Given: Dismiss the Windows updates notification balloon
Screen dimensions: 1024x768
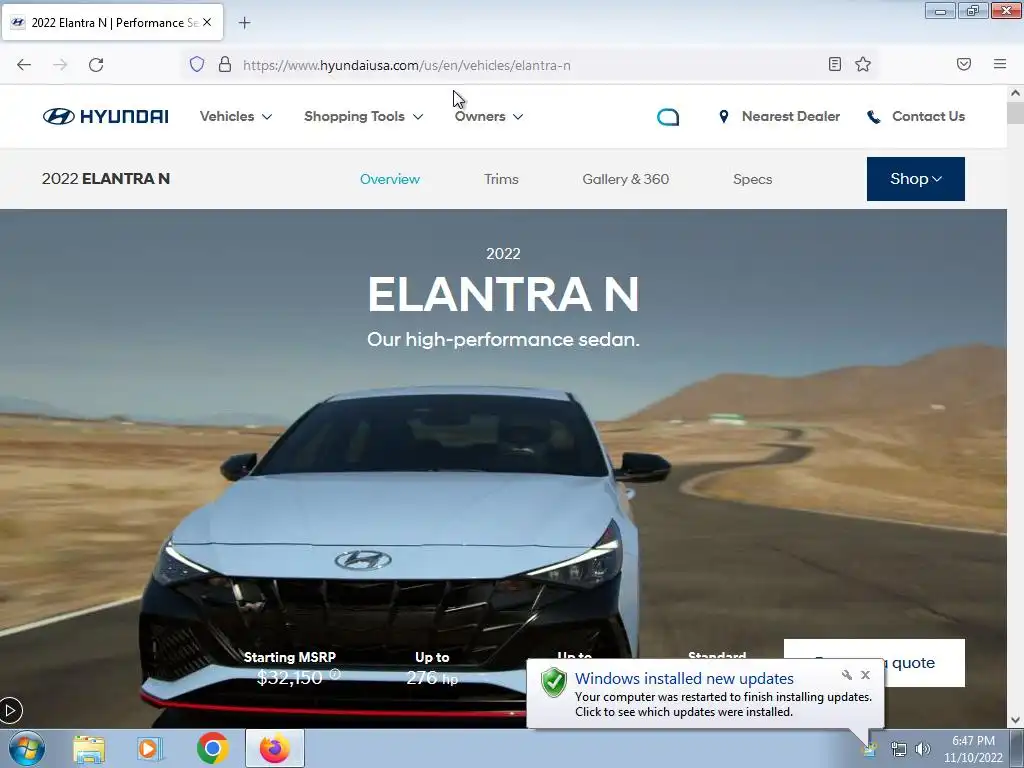Looking at the screenshot, I should click(x=865, y=675).
